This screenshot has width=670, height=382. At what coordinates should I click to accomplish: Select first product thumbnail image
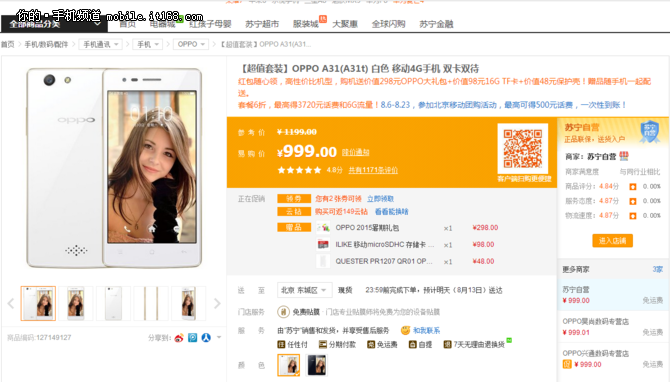[38, 303]
